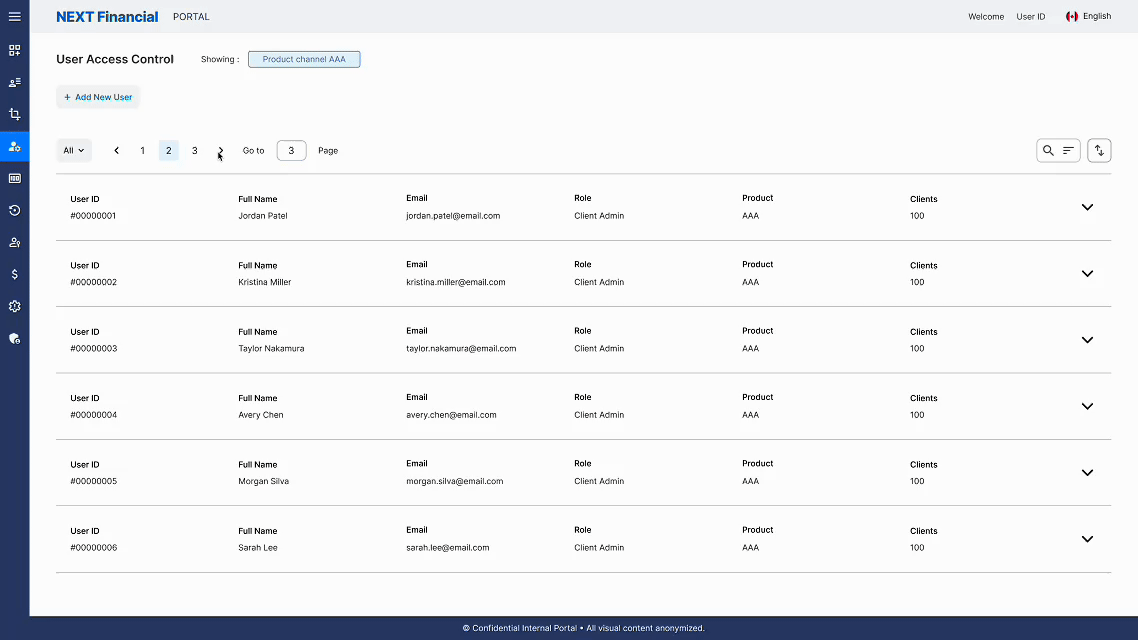
Task: Select the highlighted user access control icon
Action: pos(14,146)
